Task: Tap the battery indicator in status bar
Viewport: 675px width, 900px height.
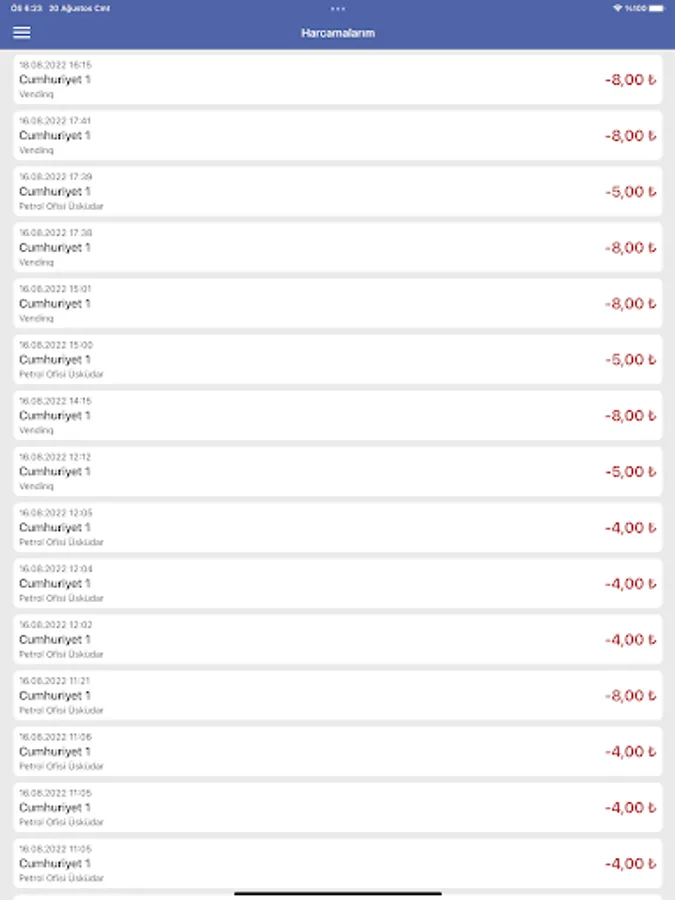Action: pos(655,8)
